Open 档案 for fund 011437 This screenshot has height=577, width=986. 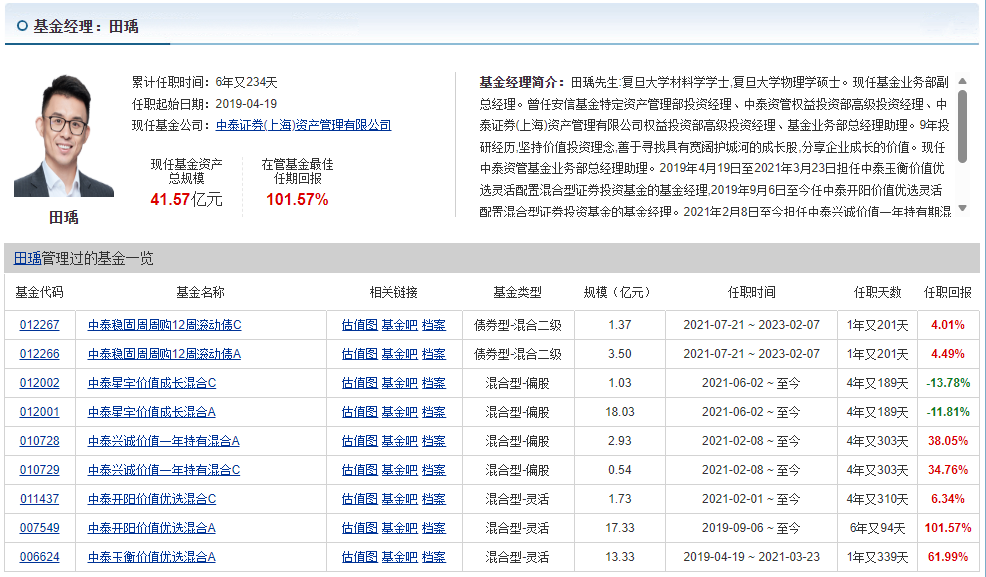pyautogui.click(x=433, y=498)
